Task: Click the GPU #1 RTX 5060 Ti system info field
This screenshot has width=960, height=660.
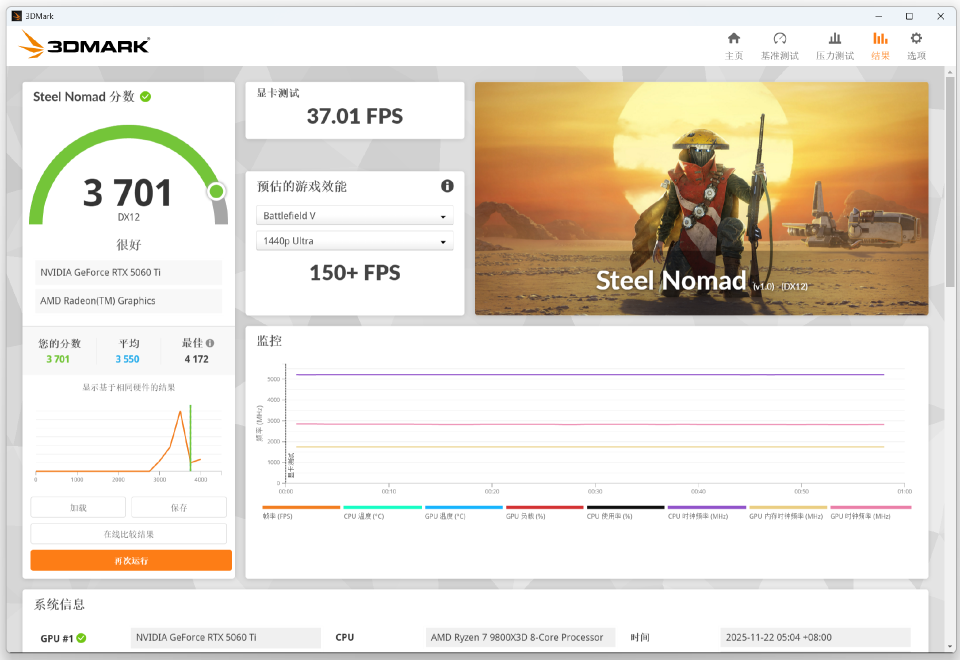Action: click(225, 637)
